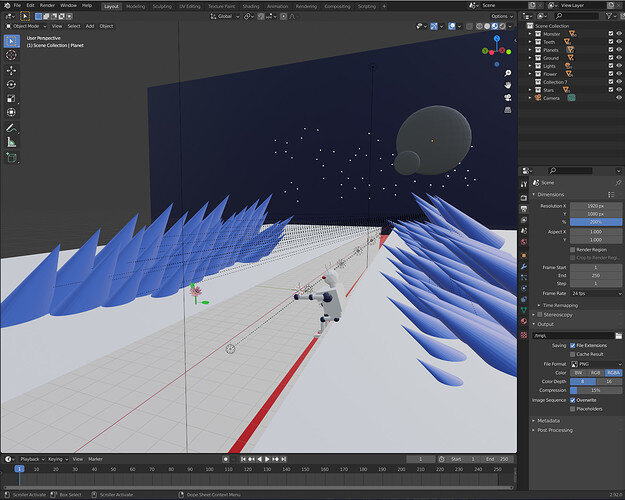
Task: Select the Transform tool
Action: tap(11, 112)
